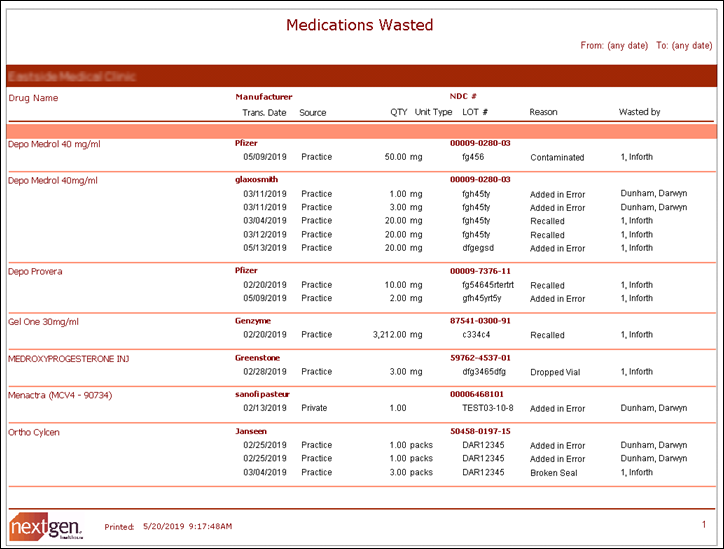Screen dimensions: 724x549
Task: Click lot number dfg3465dfg
Action: [484, 372]
